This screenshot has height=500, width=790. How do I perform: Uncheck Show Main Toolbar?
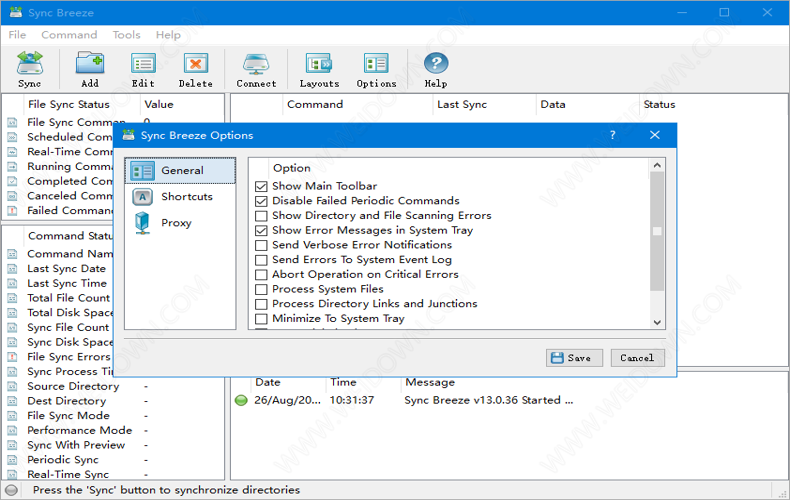click(261, 186)
